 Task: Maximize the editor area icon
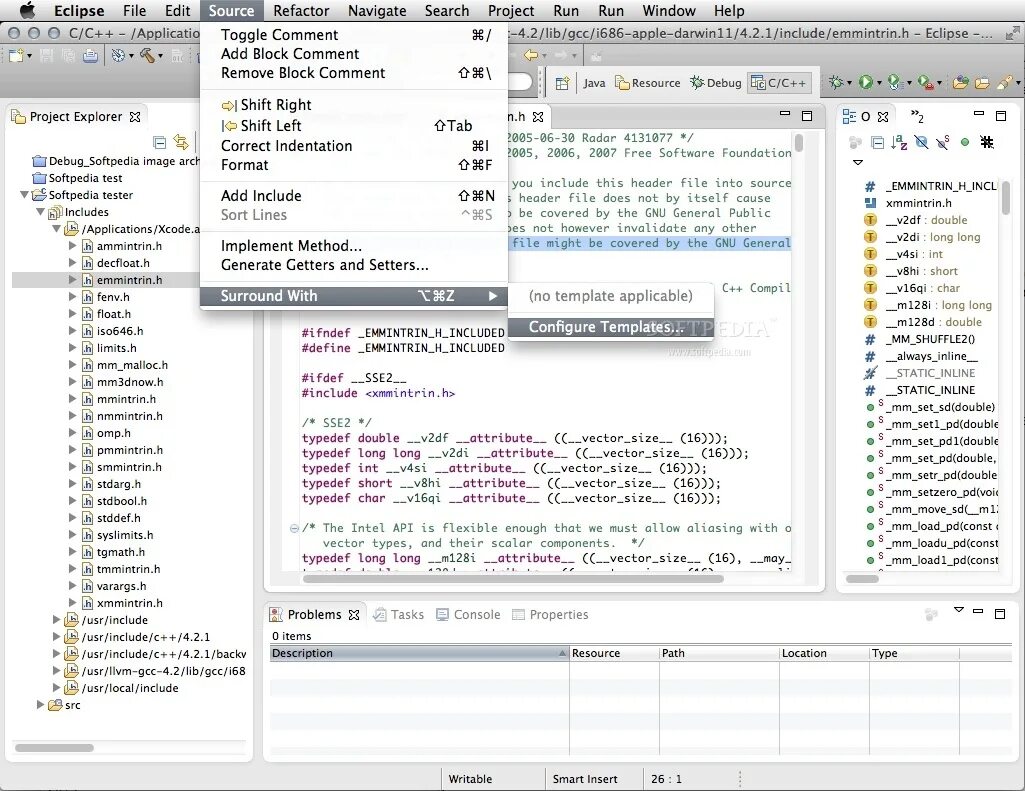click(807, 116)
